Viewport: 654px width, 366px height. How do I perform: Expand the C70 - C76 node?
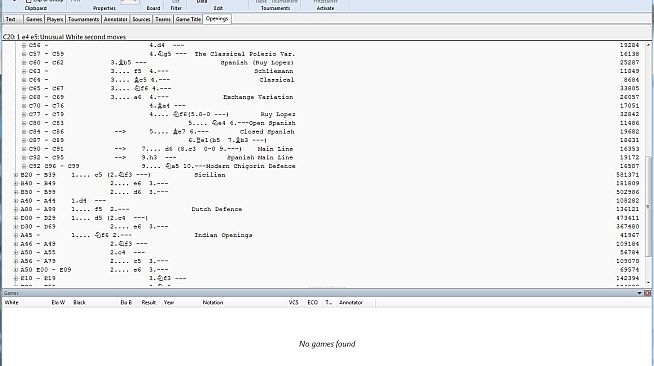24,105
